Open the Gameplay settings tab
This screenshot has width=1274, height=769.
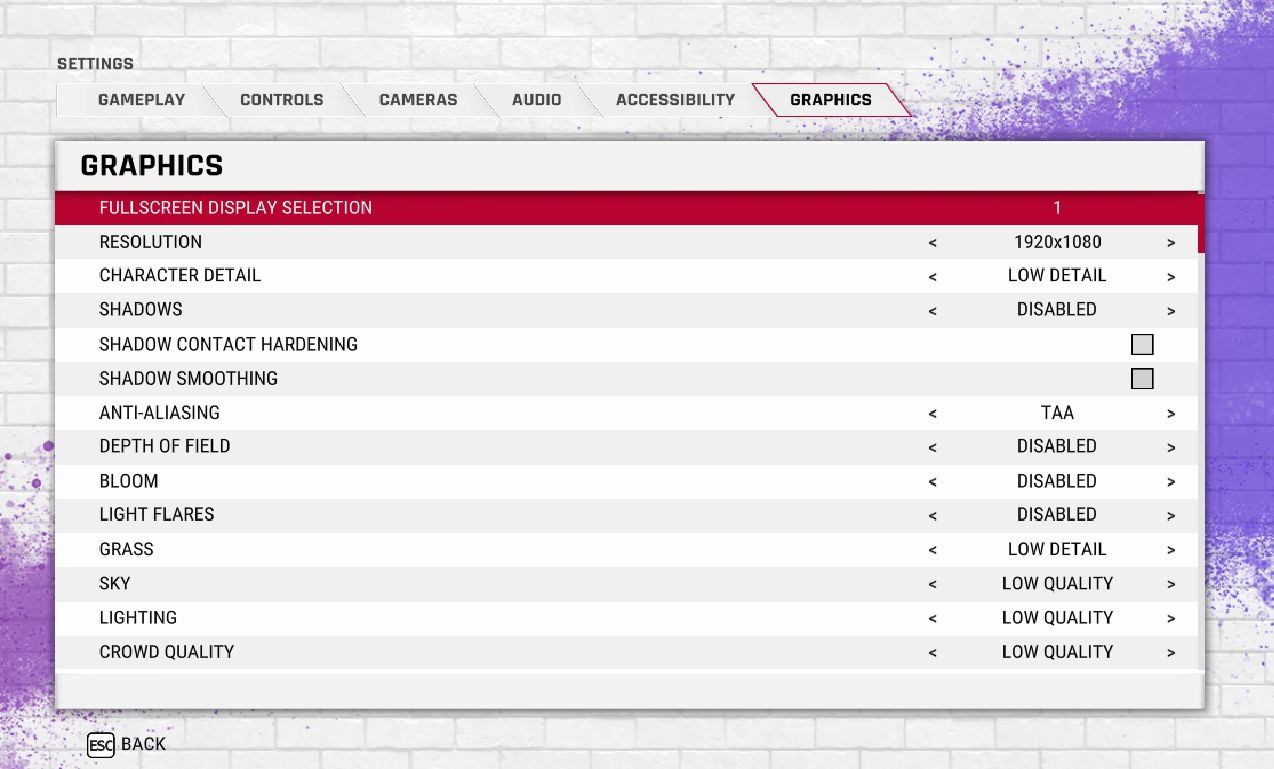141,100
